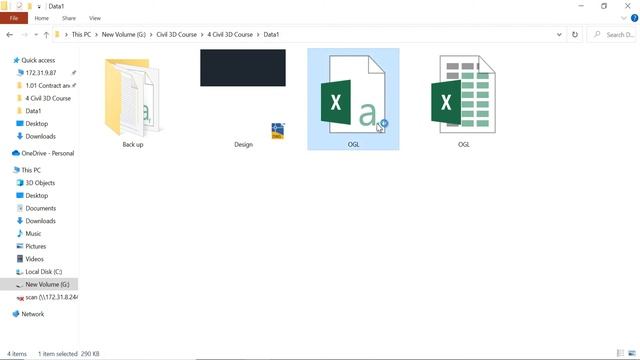
Task: Open the OGL spreadsheet with green table
Action: 463,100
